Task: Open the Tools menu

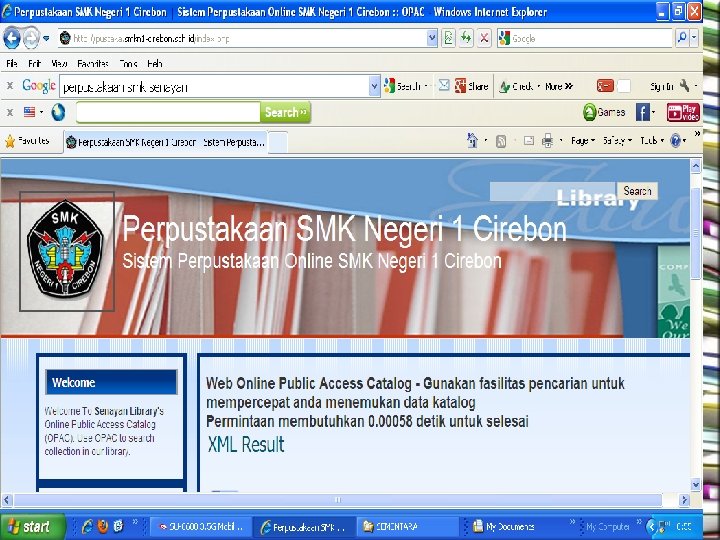Action: tap(128, 63)
